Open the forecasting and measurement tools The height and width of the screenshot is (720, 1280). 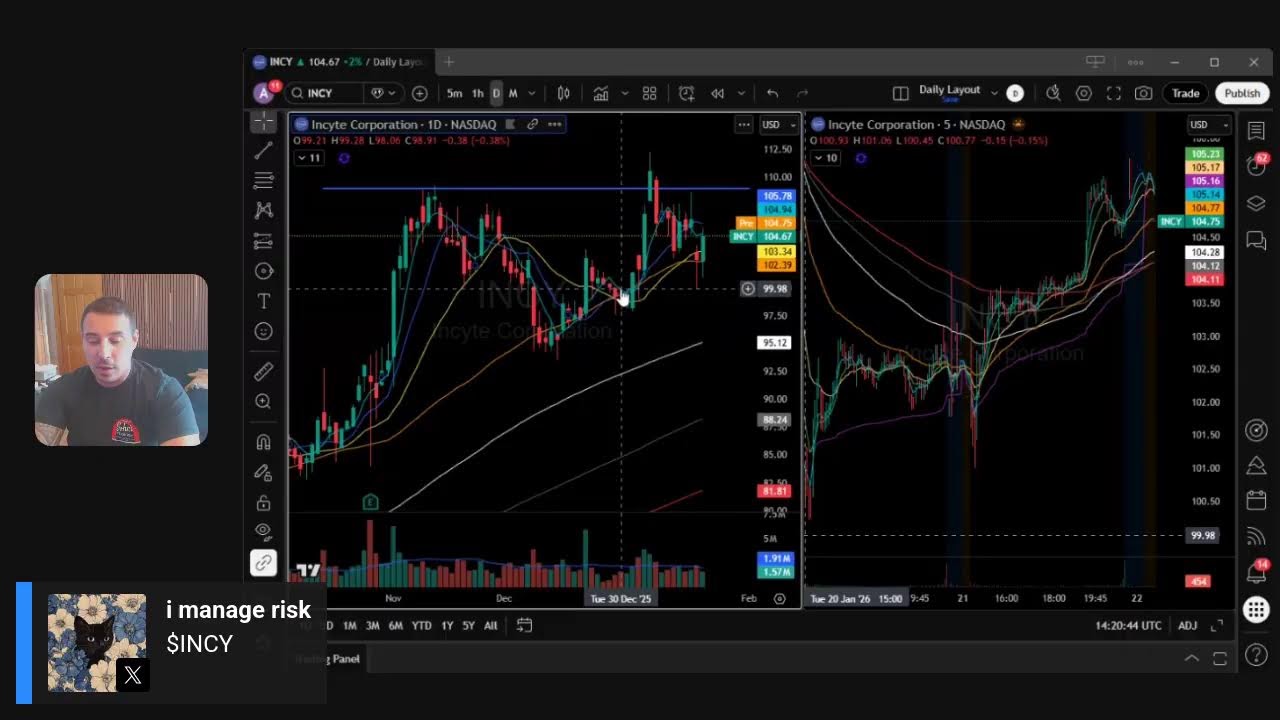point(263,241)
